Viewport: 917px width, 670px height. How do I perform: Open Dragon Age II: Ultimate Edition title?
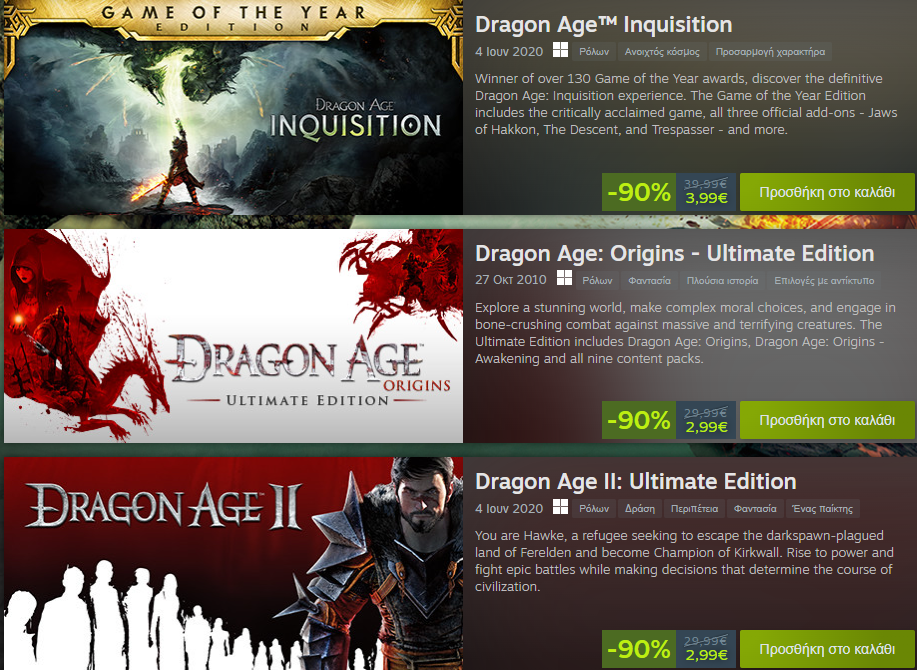(x=636, y=481)
